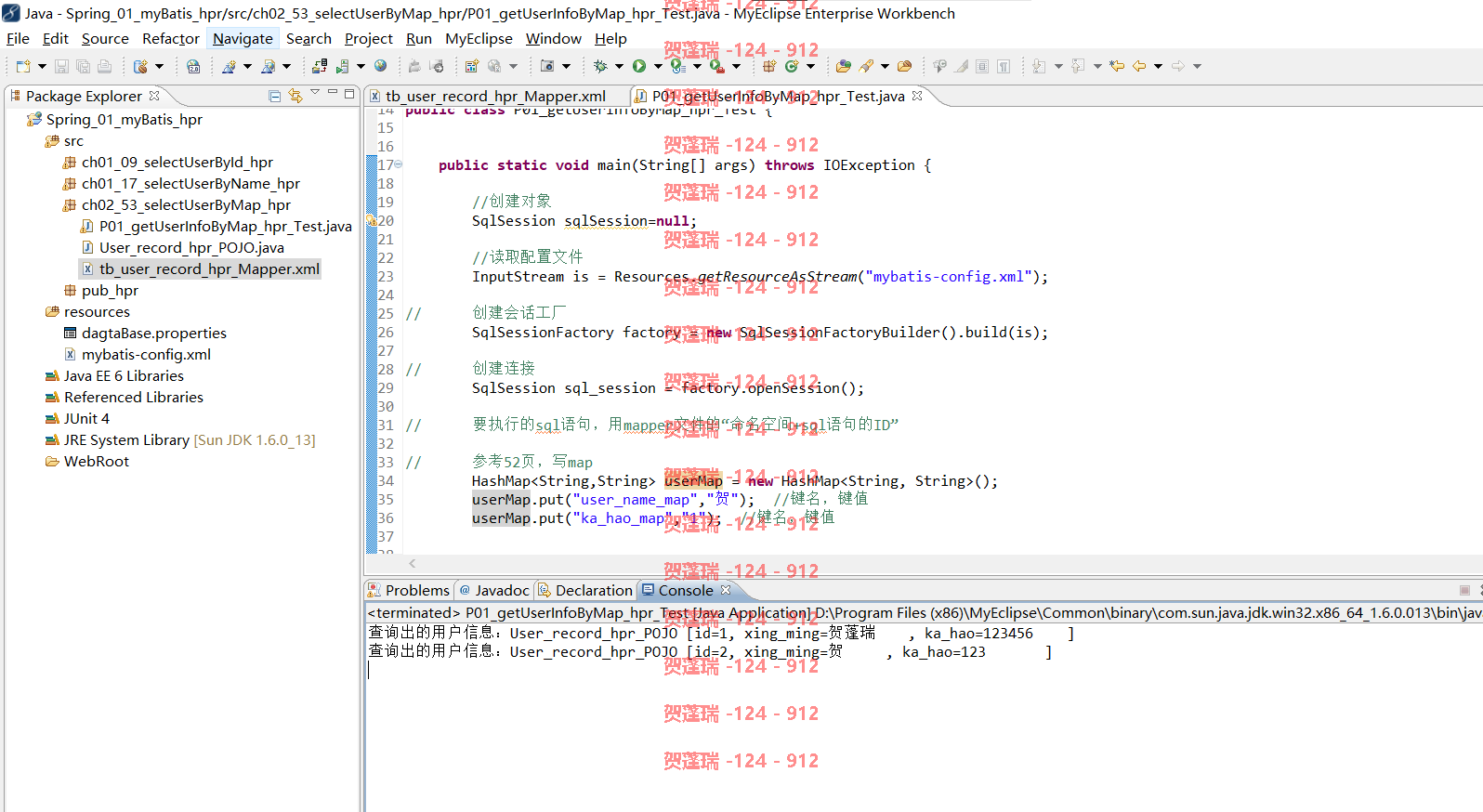Open Back navigation history dropdown
Image resolution: width=1483 pixels, height=812 pixels.
(1158, 66)
